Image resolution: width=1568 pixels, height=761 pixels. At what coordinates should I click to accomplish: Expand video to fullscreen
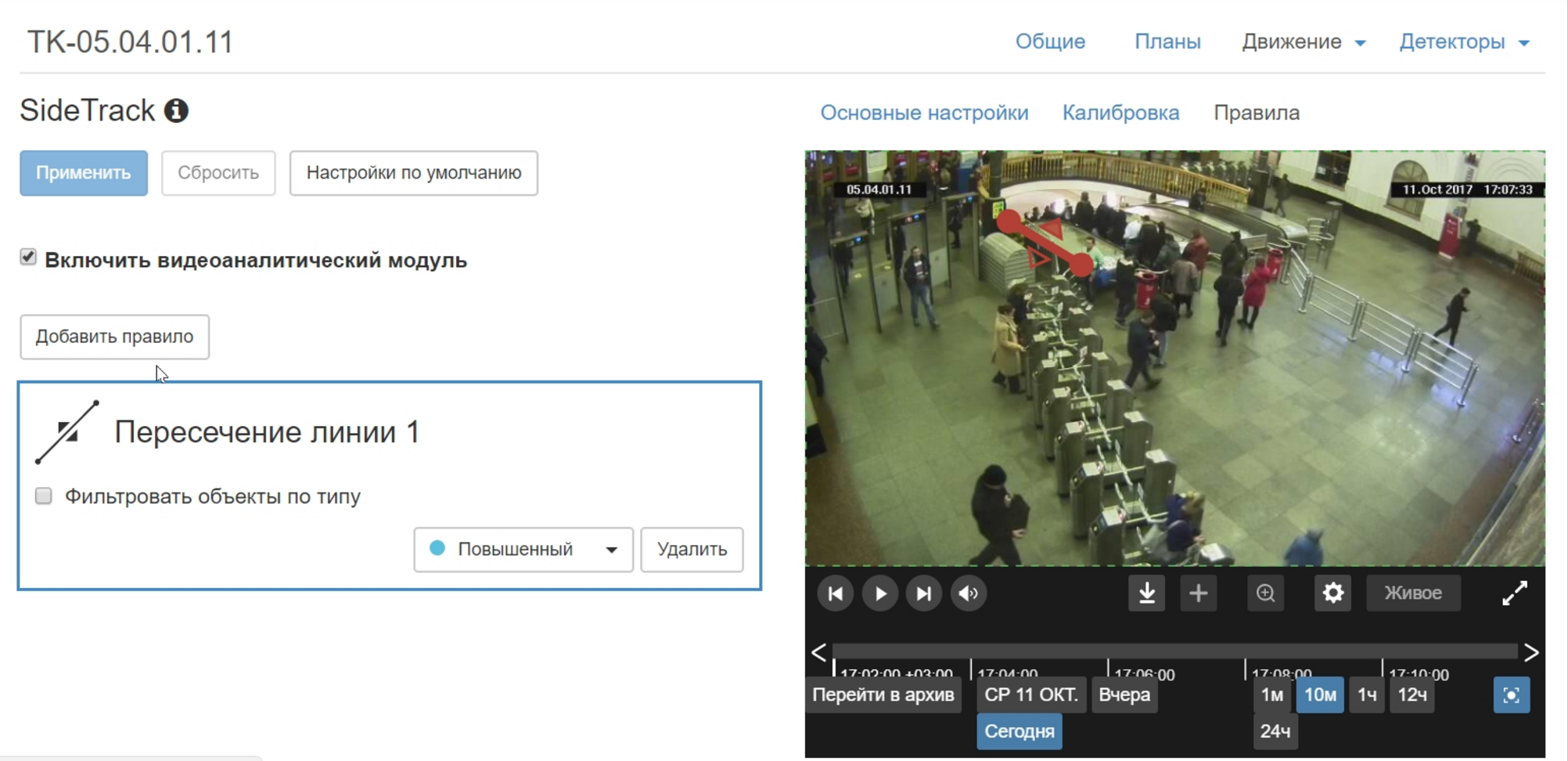click(x=1515, y=593)
